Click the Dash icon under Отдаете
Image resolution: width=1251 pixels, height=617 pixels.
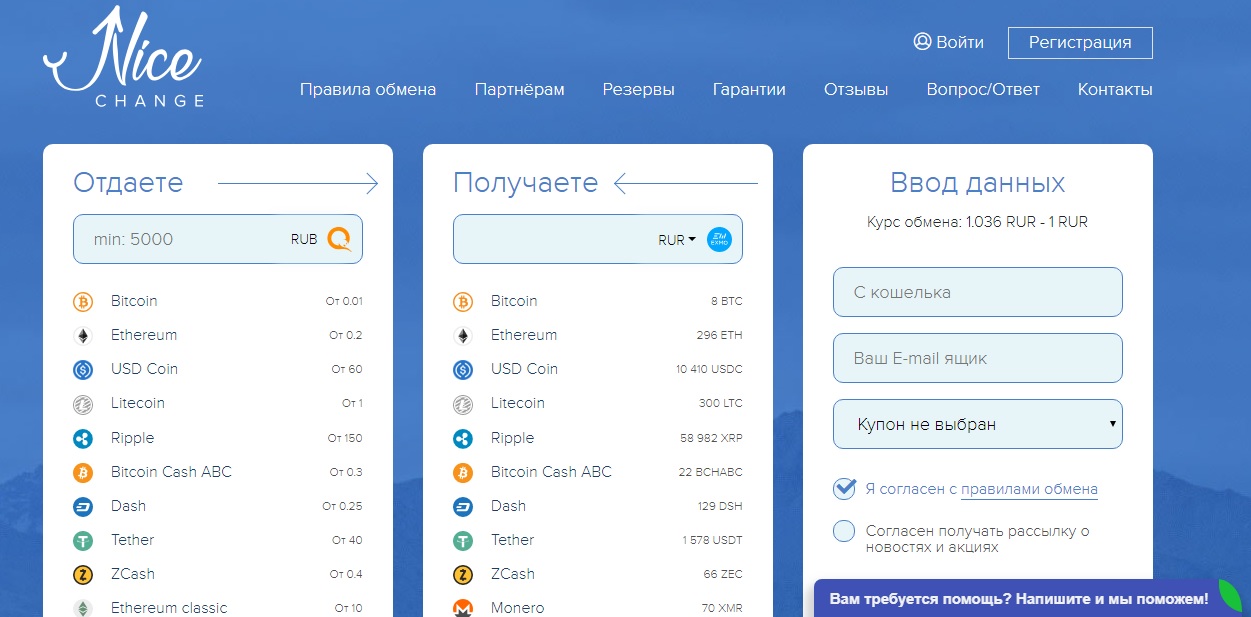(82, 506)
